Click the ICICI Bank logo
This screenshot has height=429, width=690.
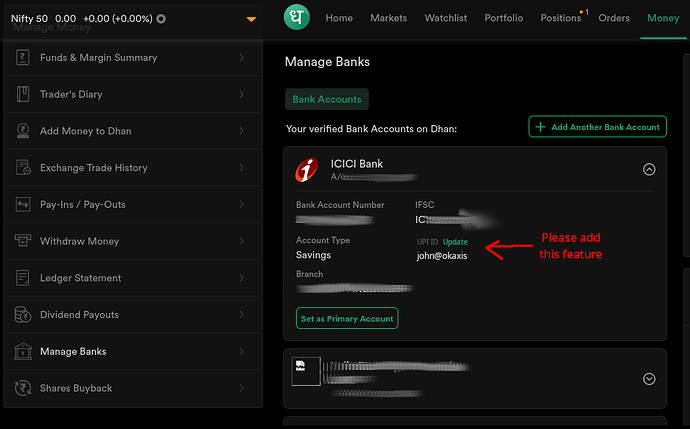(307, 169)
